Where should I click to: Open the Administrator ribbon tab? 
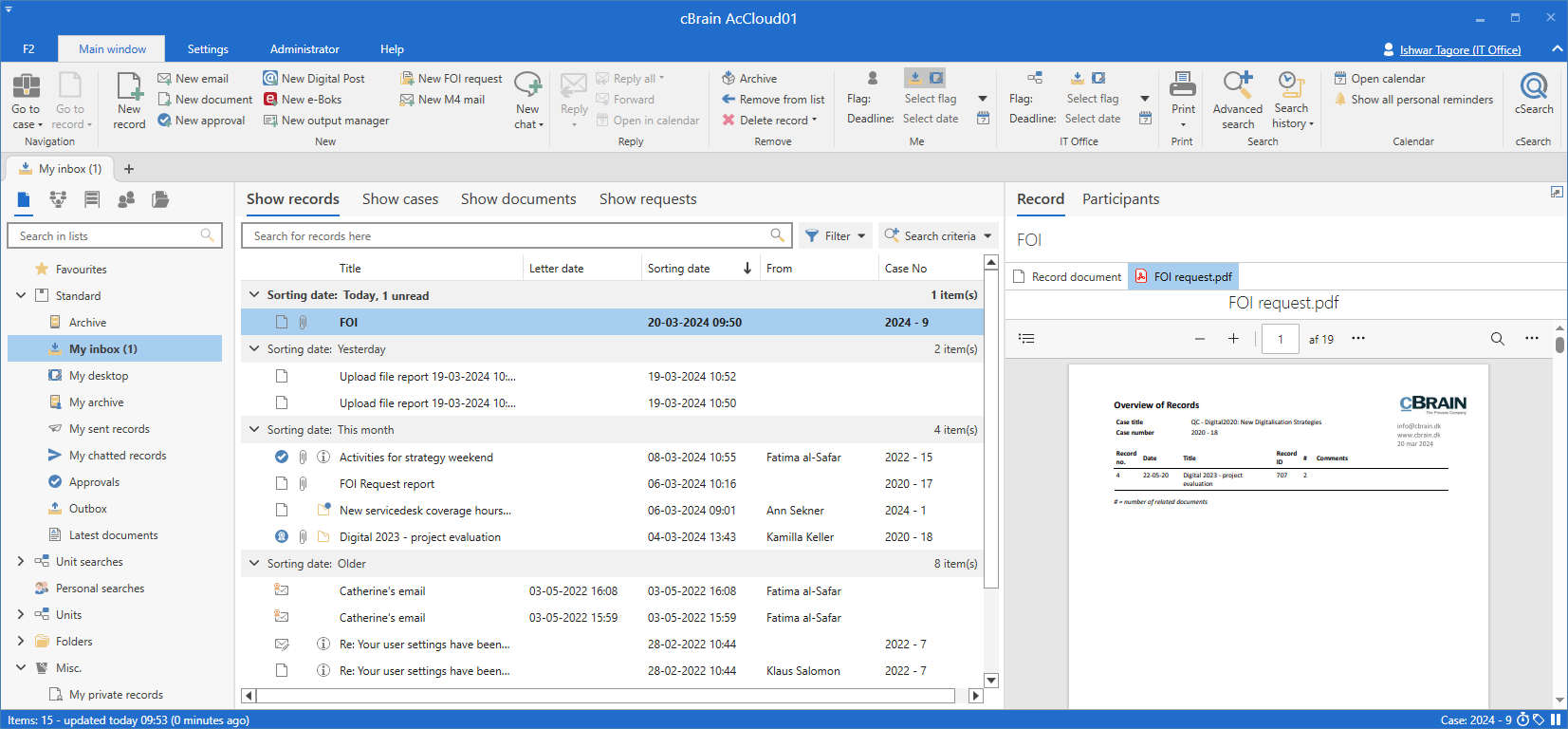304,49
